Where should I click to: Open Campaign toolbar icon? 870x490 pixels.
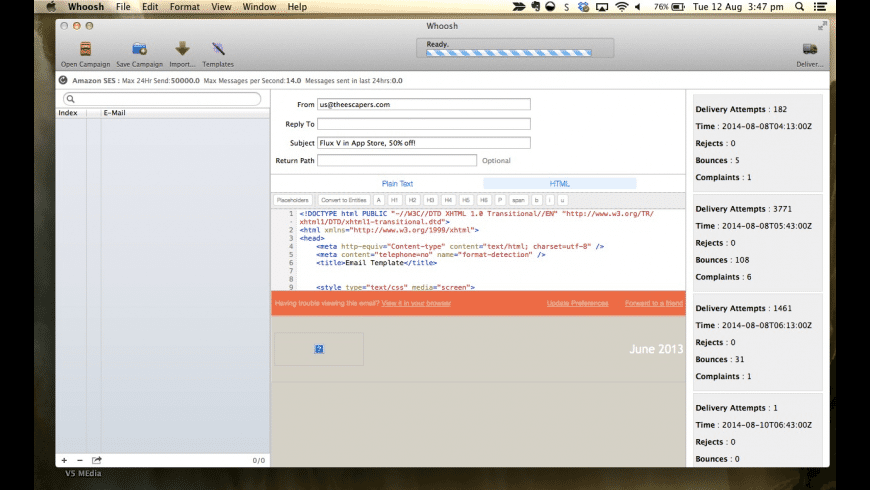85,49
